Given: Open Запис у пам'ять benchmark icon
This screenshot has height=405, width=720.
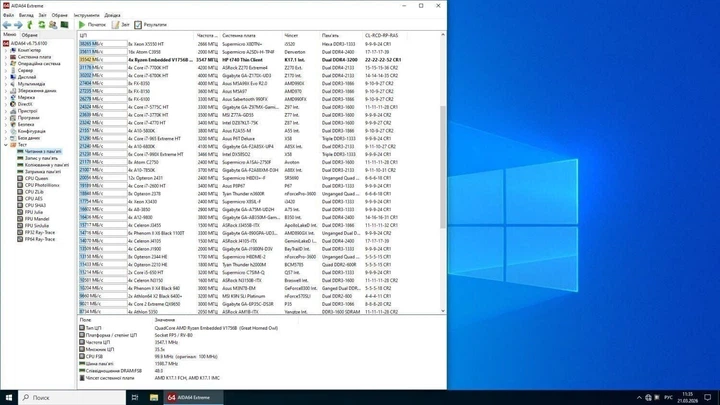Looking at the screenshot, I should tap(20, 158).
